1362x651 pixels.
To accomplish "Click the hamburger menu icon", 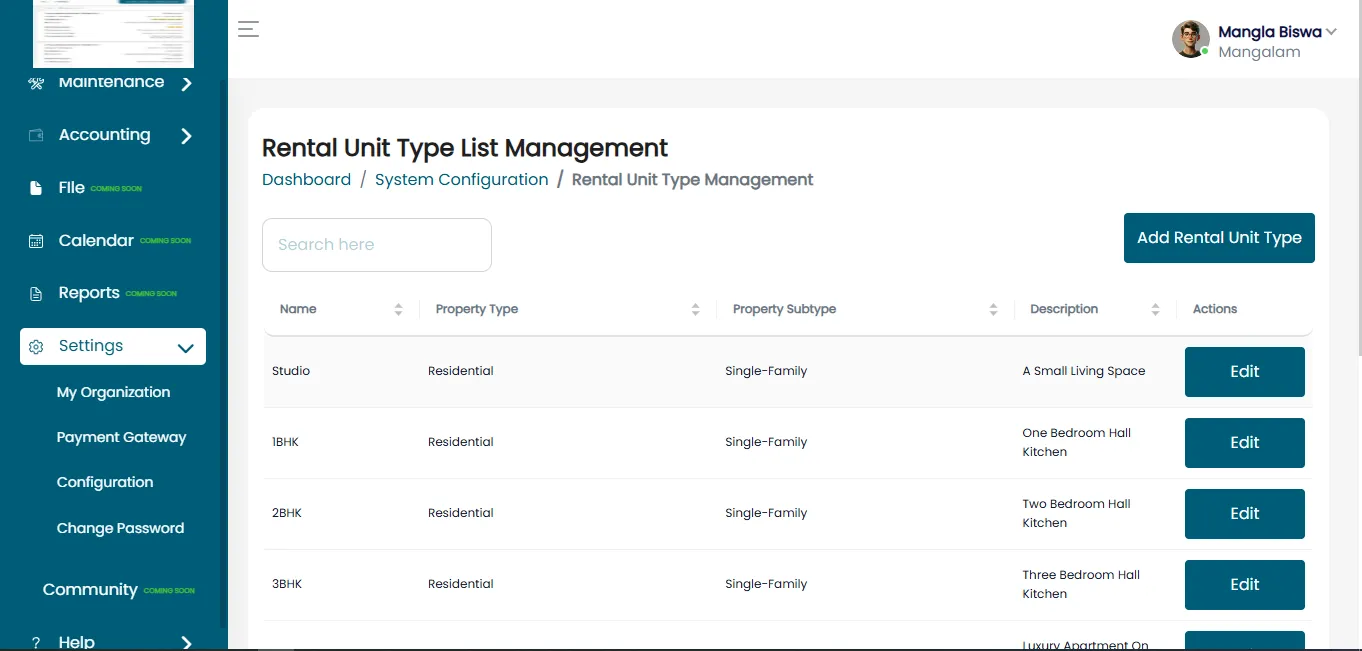I will tap(248, 29).
